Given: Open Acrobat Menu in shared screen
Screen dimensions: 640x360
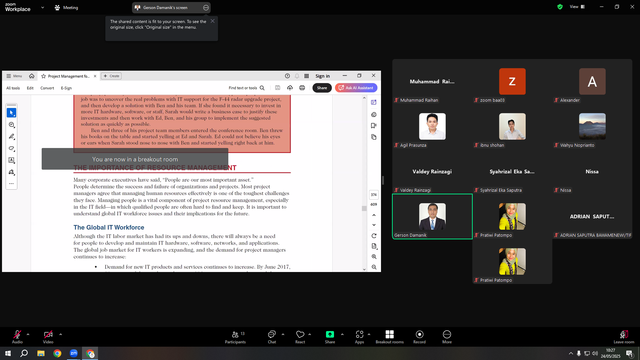Looking at the screenshot, I should pos(14,76).
